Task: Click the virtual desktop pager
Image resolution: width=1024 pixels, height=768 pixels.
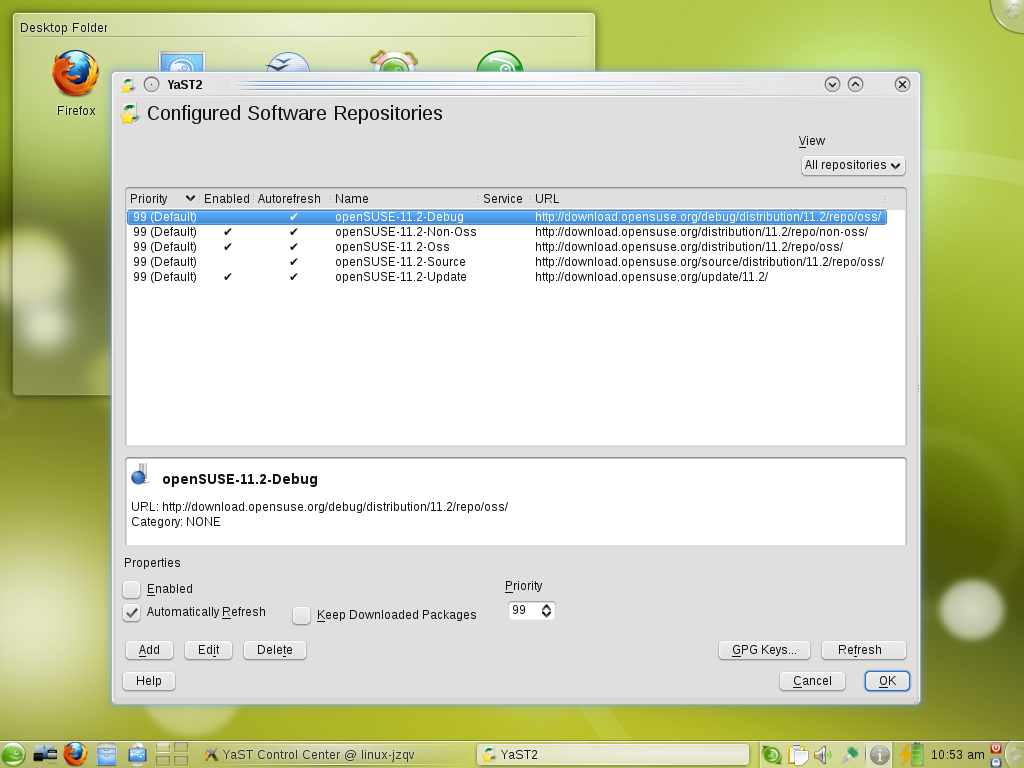Action: click(x=172, y=754)
